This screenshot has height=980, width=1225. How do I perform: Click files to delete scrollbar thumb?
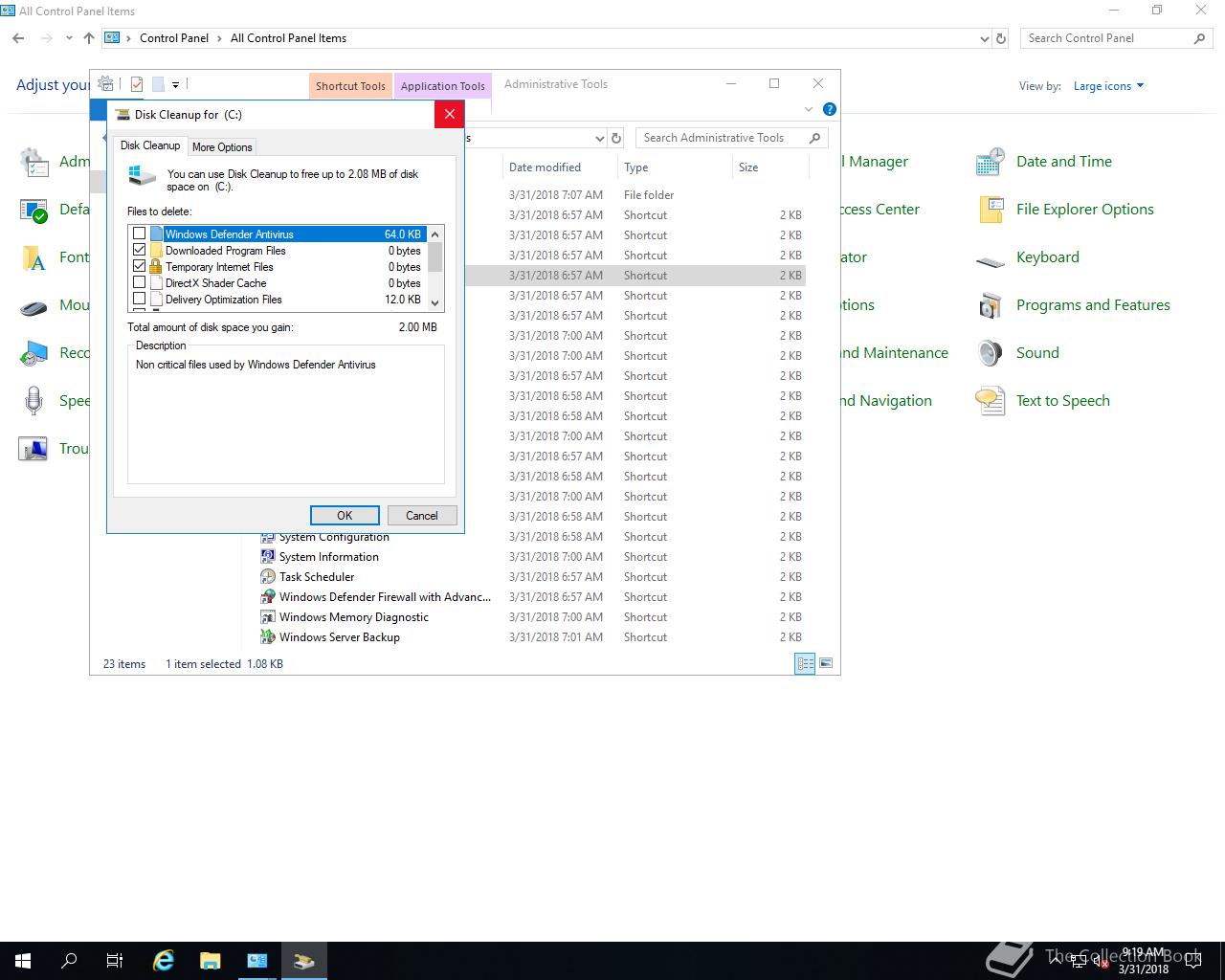point(435,257)
